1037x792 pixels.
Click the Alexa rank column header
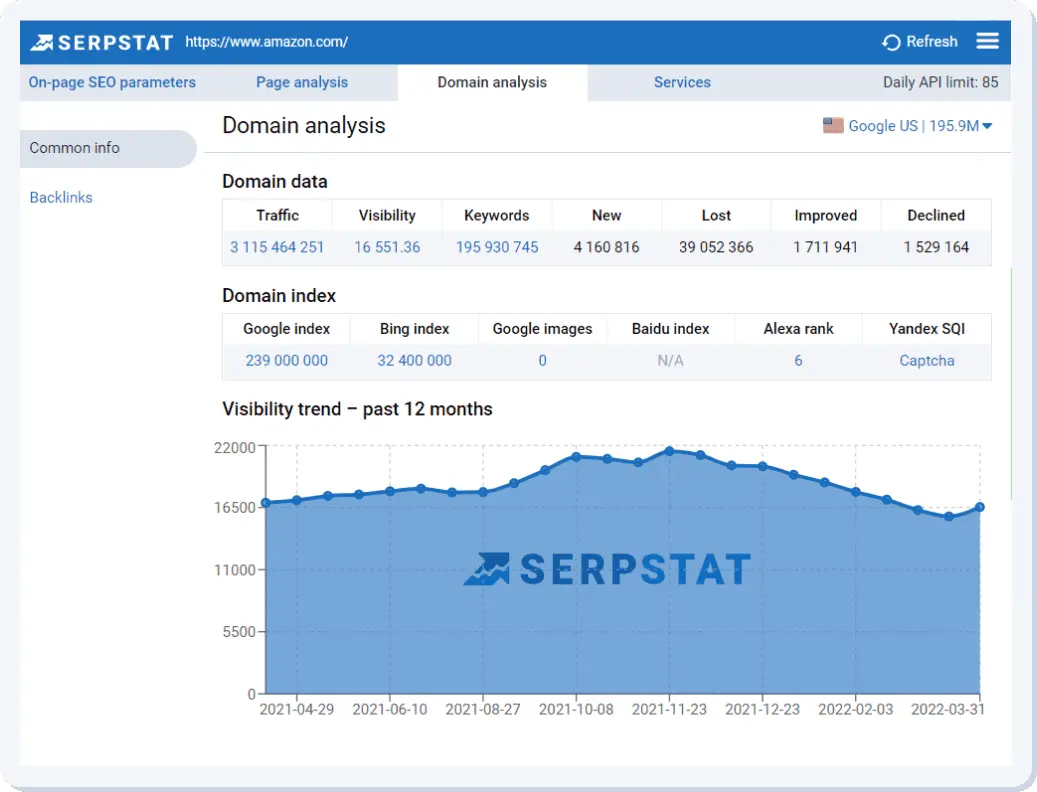point(798,329)
